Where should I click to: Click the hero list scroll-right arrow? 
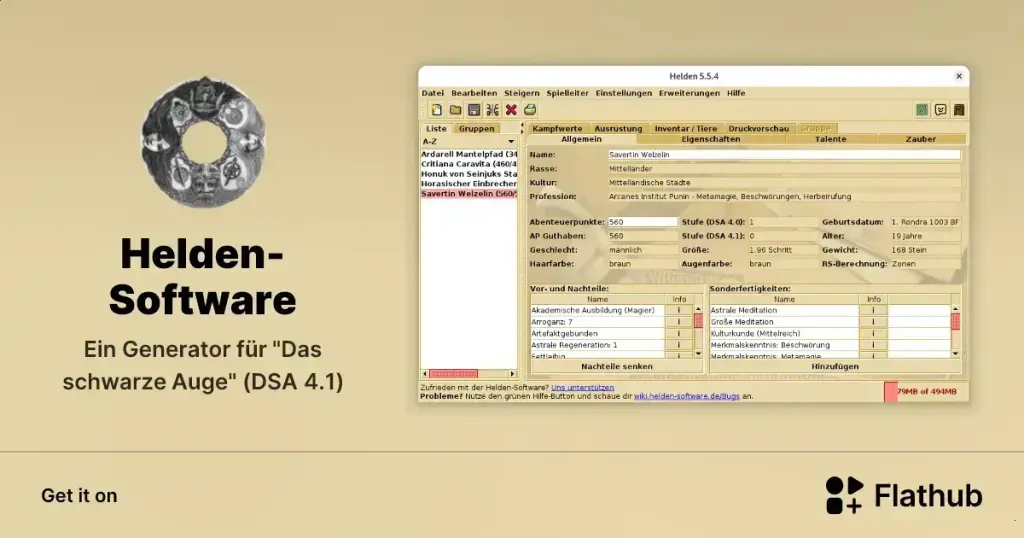512,374
